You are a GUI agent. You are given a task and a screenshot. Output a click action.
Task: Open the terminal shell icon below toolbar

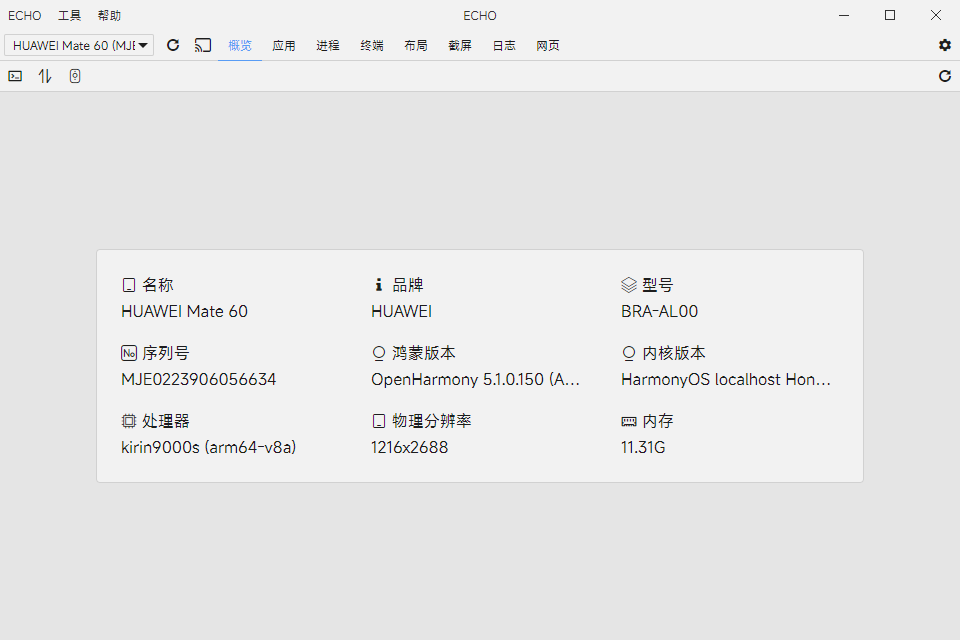coord(14,76)
